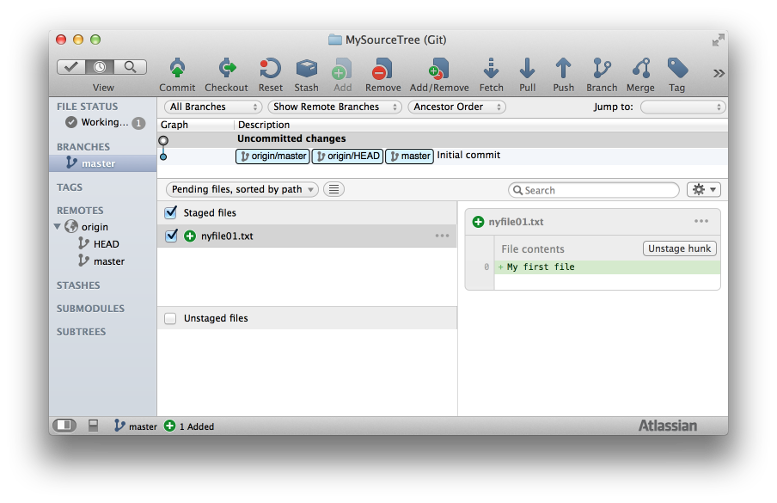Check the Unstaged files checkbox

coord(170,318)
